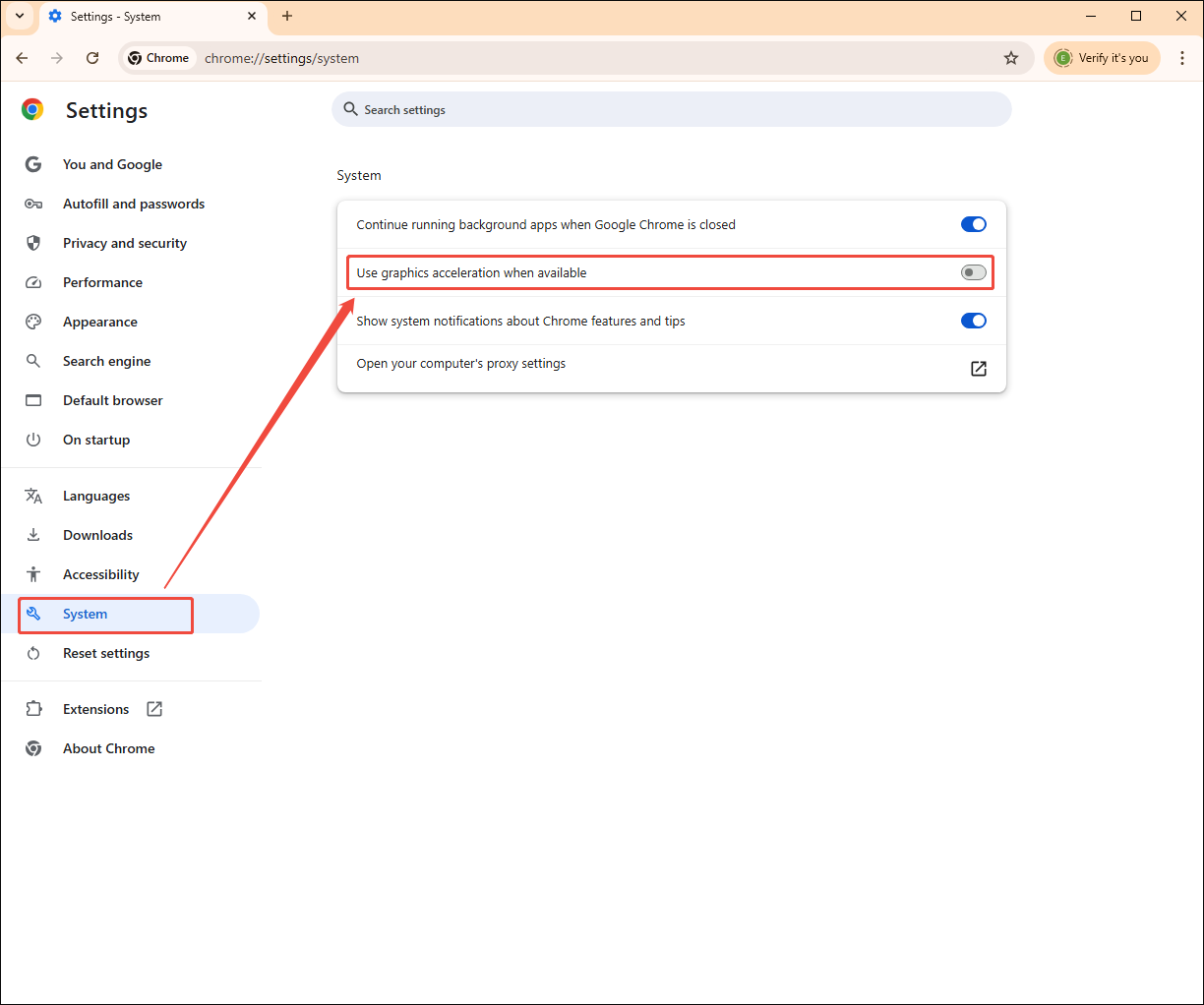The image size is (1204, 1005).
Task: Select the Appearance paintbrush icon
Action: pyautogui.click(x=33, y=322)
